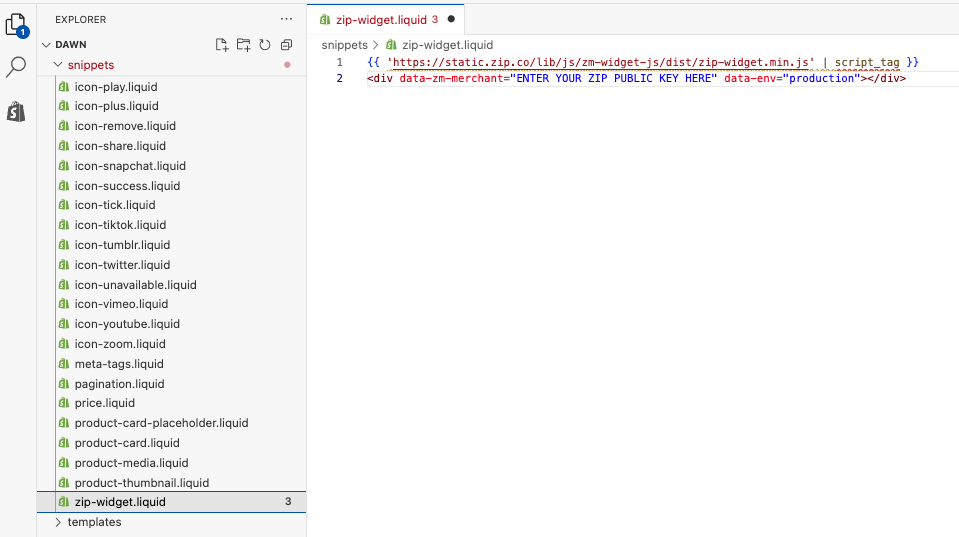Click the data-env production value

pyautogui.click(x=821, y=78)
